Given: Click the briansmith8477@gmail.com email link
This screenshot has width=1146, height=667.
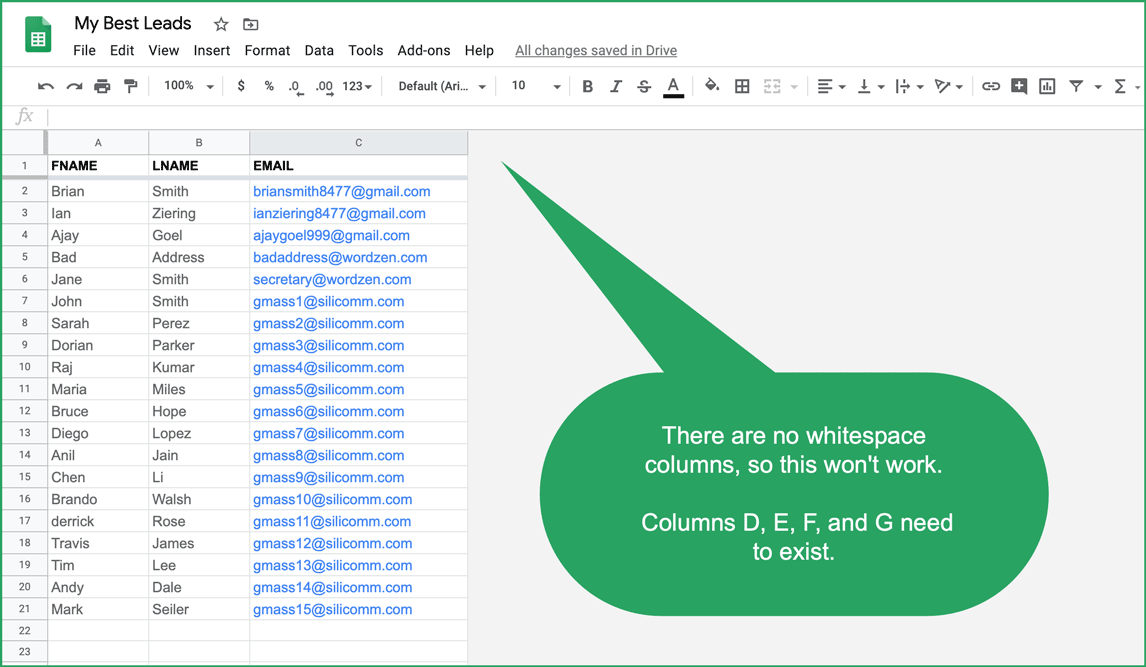Looking at the screenshot, I should coord(341,191).
